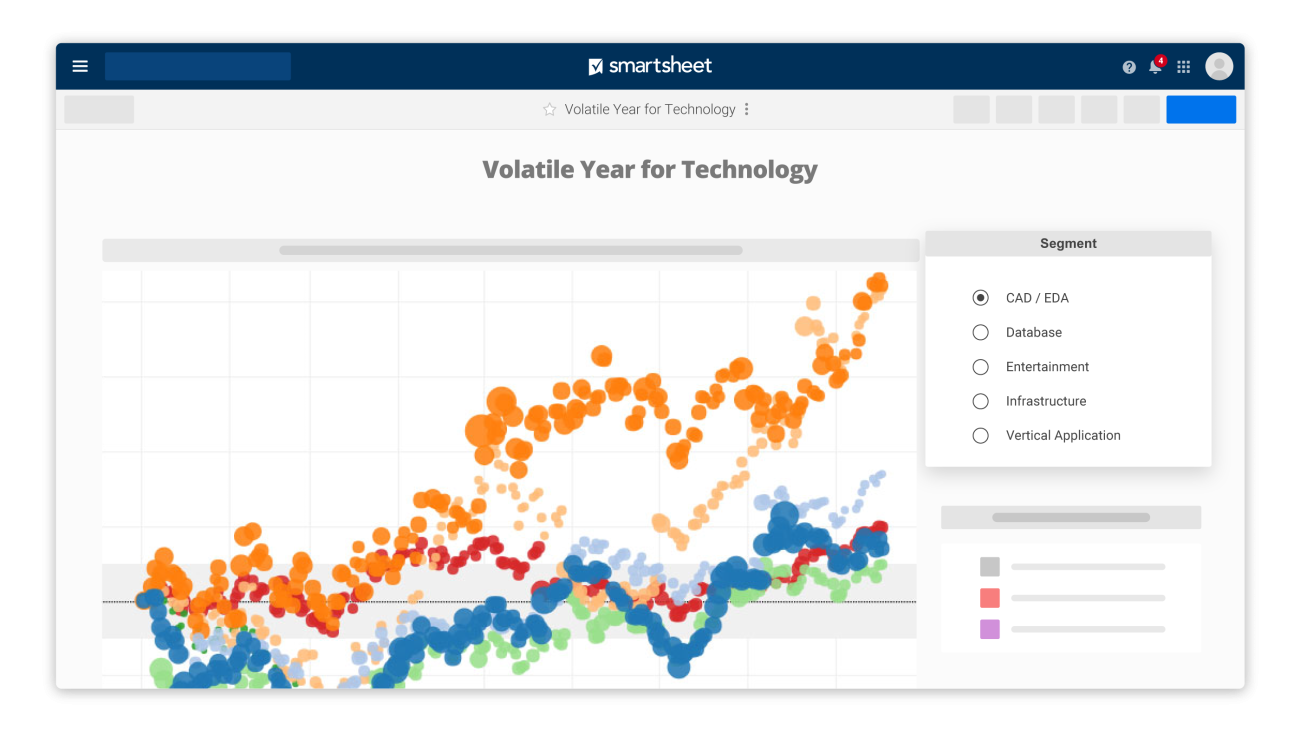Open the hamburger navigation menu

pyautogui.click(x=80, y=65)
